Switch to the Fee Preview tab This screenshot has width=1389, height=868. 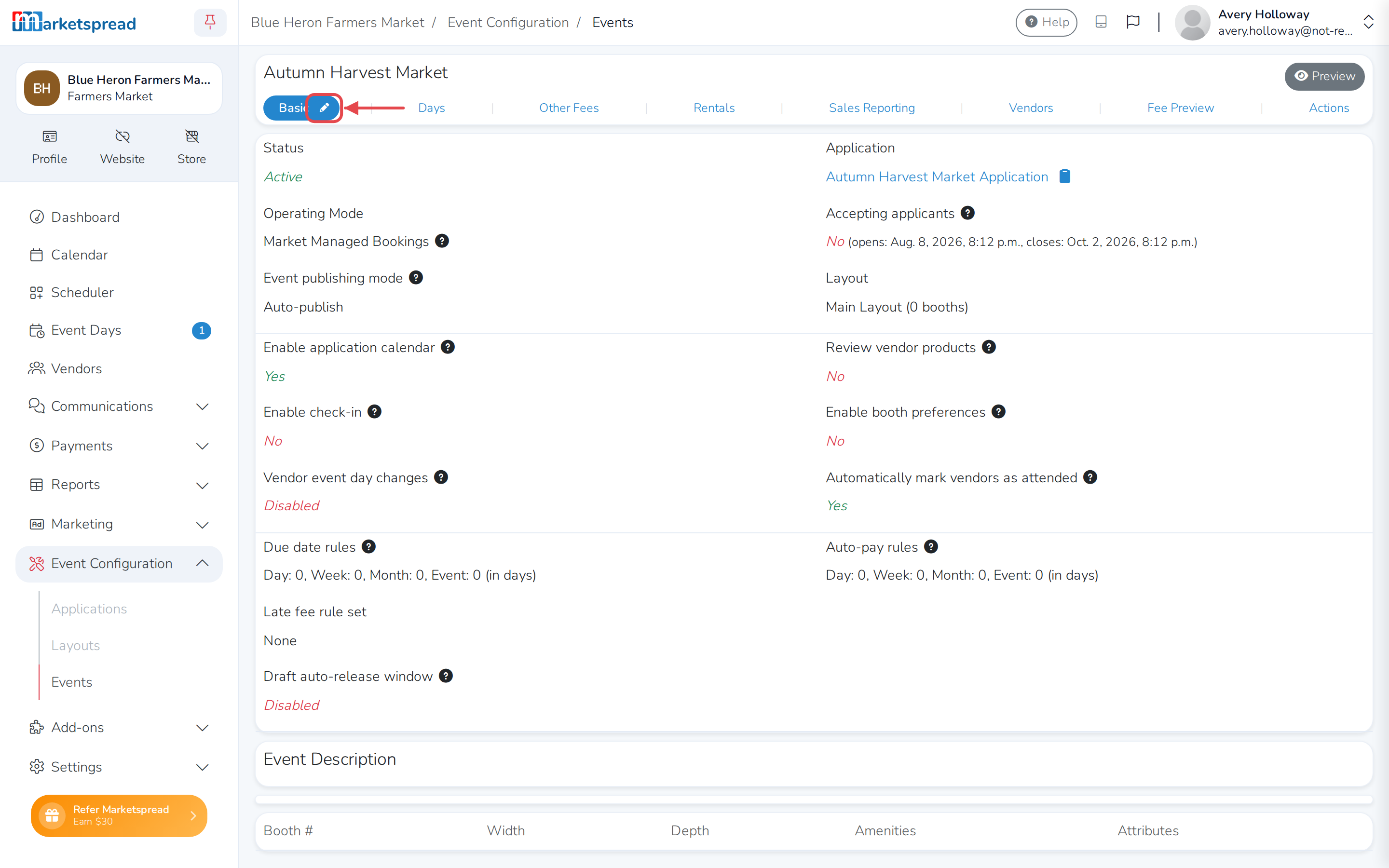click(x=1181, y=108)
